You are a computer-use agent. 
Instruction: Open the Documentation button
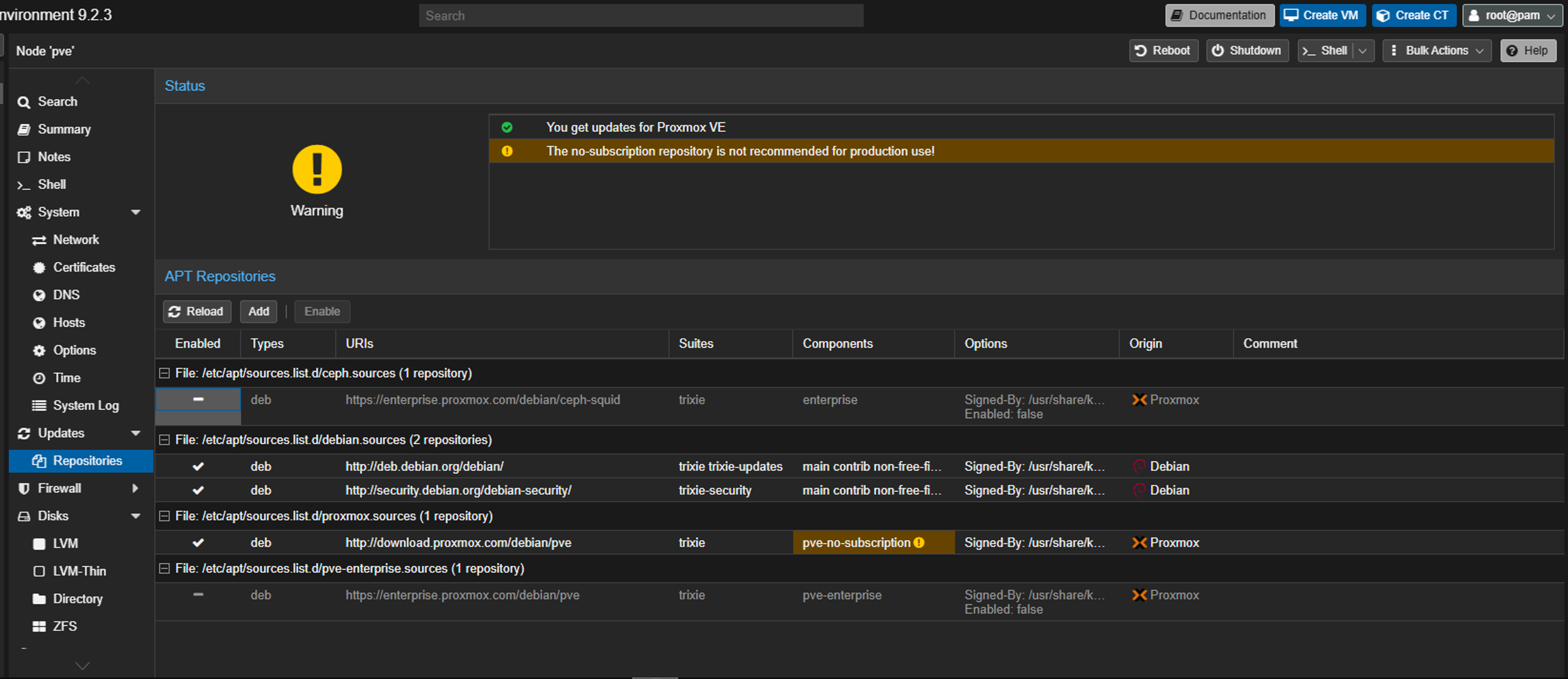pos(1219,15)
